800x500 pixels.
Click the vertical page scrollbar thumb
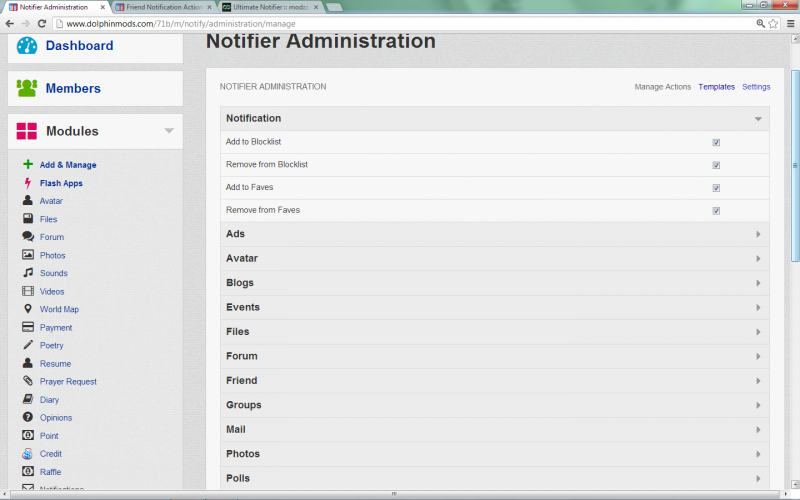point(795,165)
